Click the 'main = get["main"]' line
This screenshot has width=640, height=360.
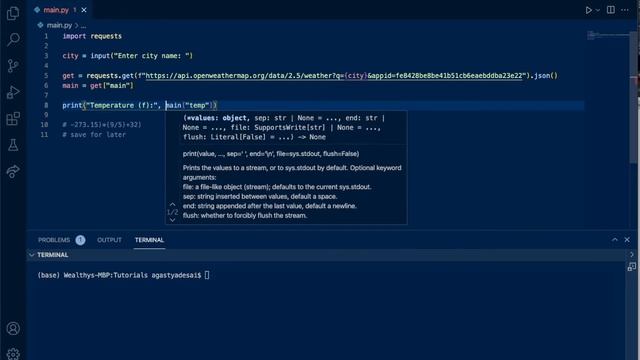(98, 86)
